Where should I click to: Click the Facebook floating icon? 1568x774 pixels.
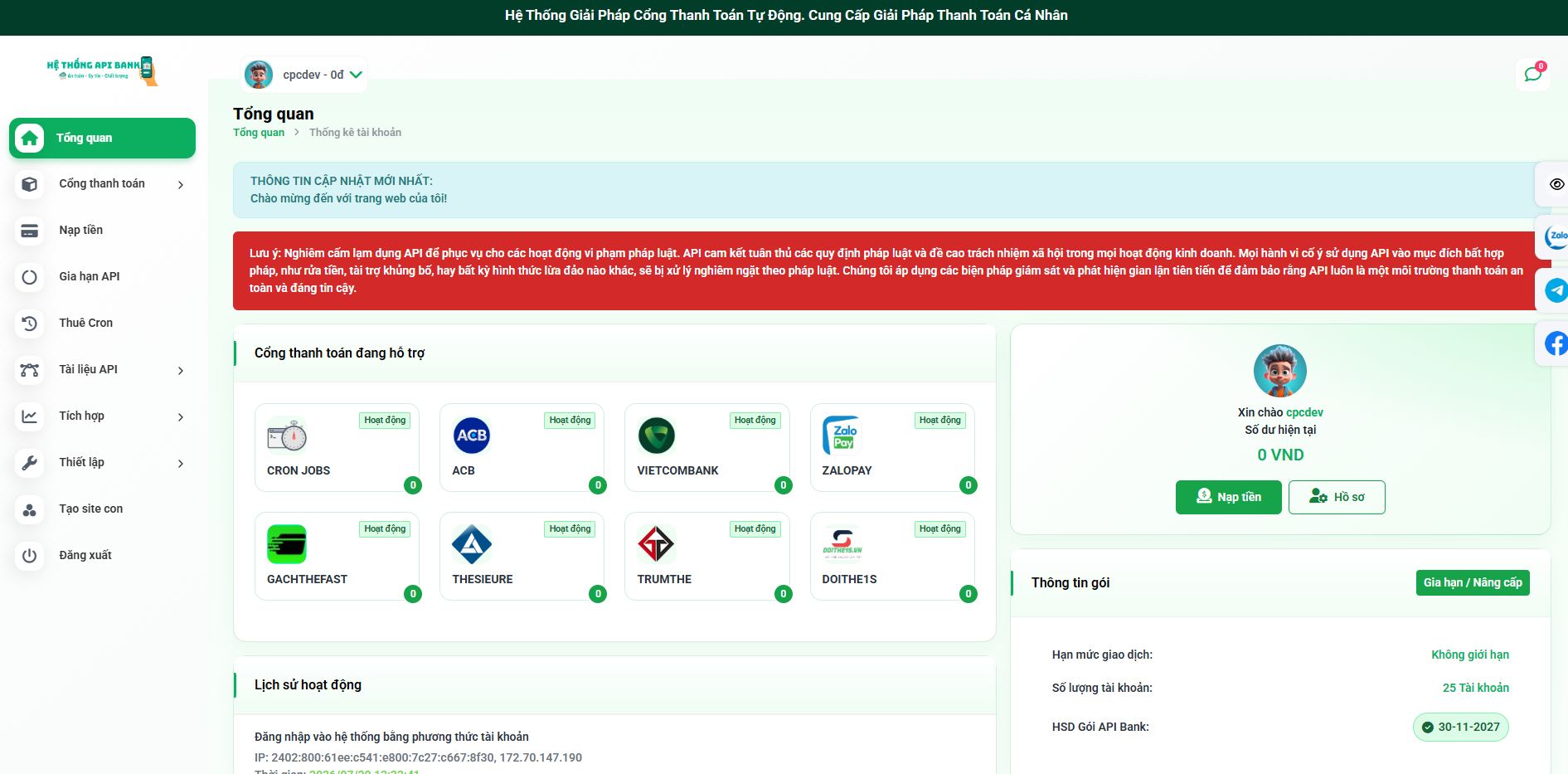point(1556,343)
